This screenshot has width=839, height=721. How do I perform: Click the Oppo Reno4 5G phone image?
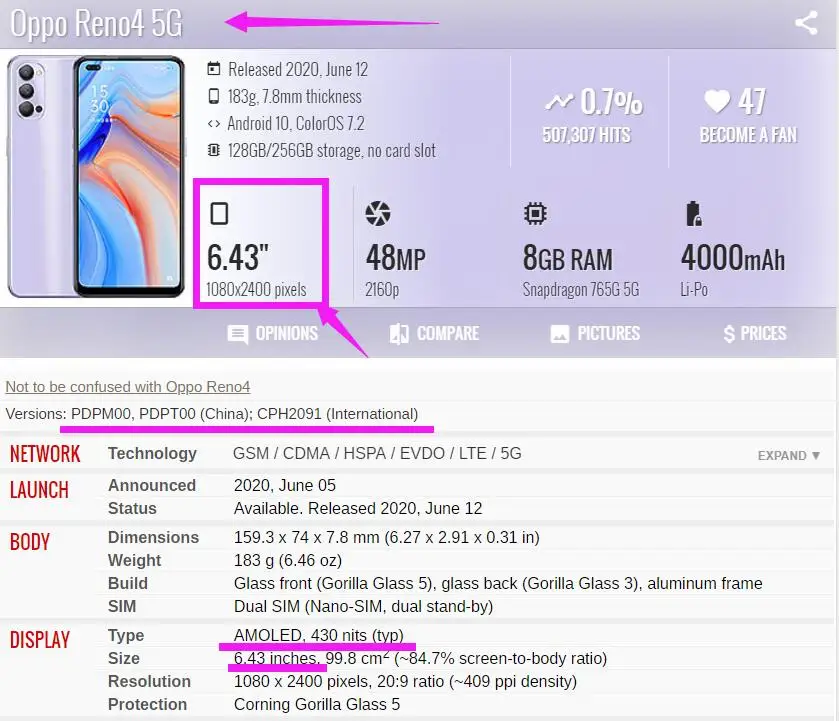click(x=96, y=177)
